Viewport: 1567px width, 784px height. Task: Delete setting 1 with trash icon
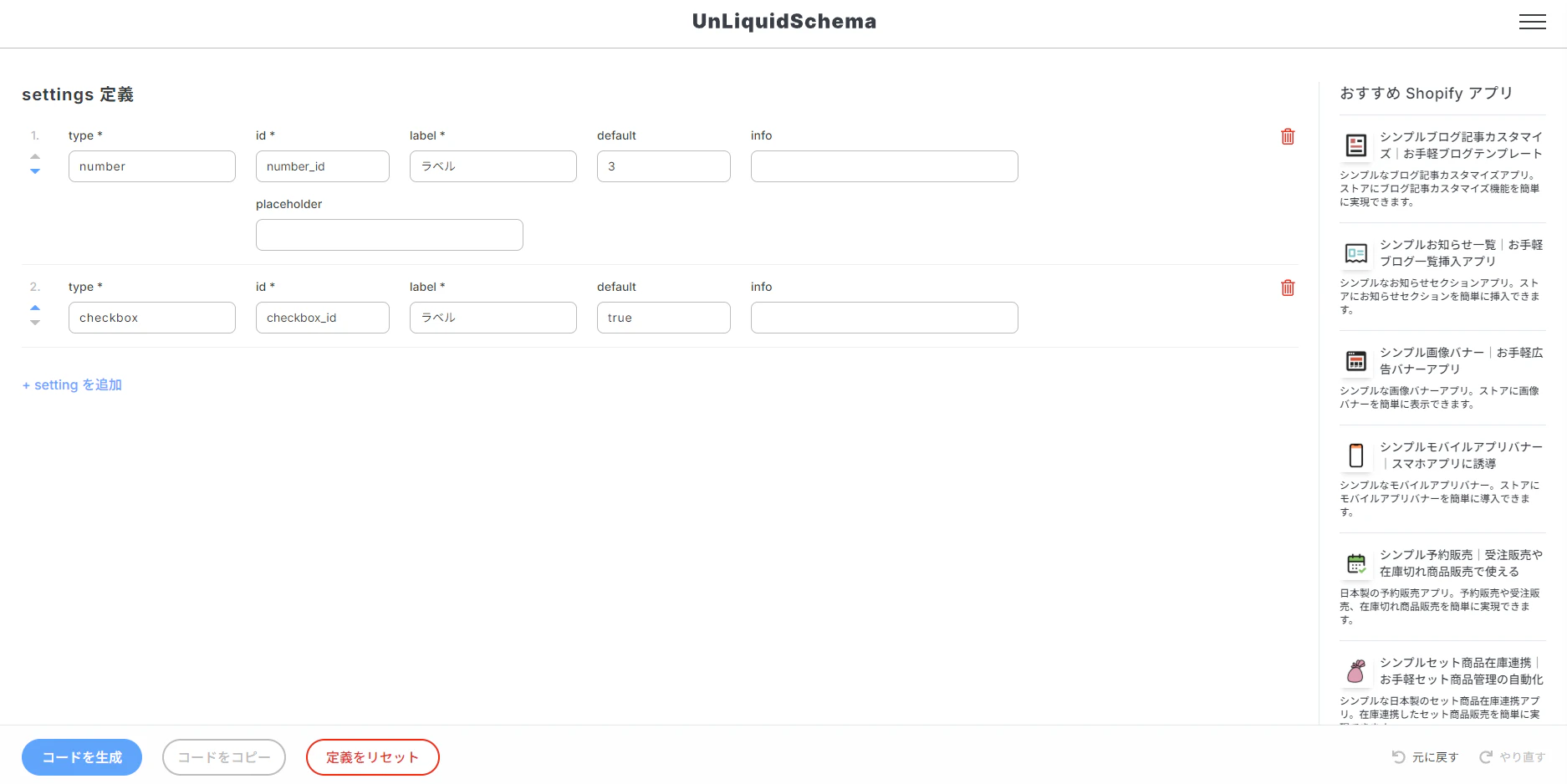coord(1288,136)
